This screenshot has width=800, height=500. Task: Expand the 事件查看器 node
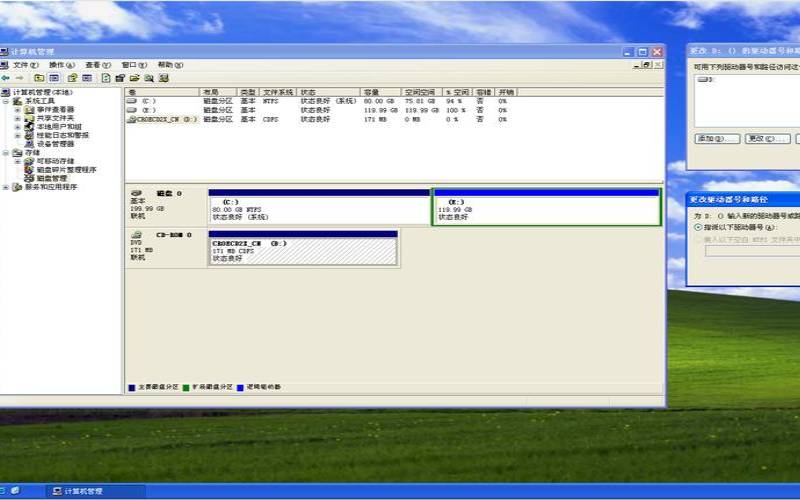coord(18,110)
